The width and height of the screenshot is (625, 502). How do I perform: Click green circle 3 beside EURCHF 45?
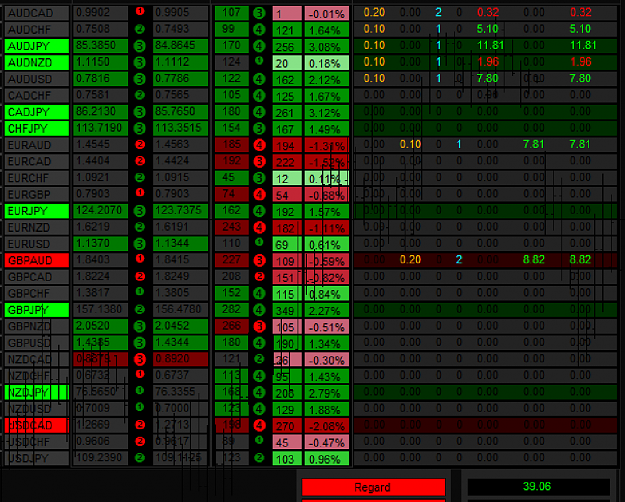[x=259, y=178]
